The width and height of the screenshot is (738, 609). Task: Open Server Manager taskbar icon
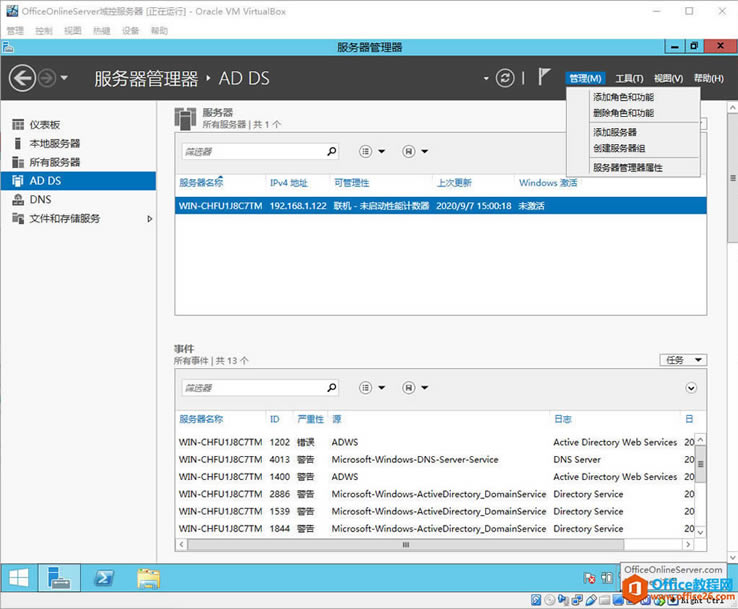pos(59,577)
